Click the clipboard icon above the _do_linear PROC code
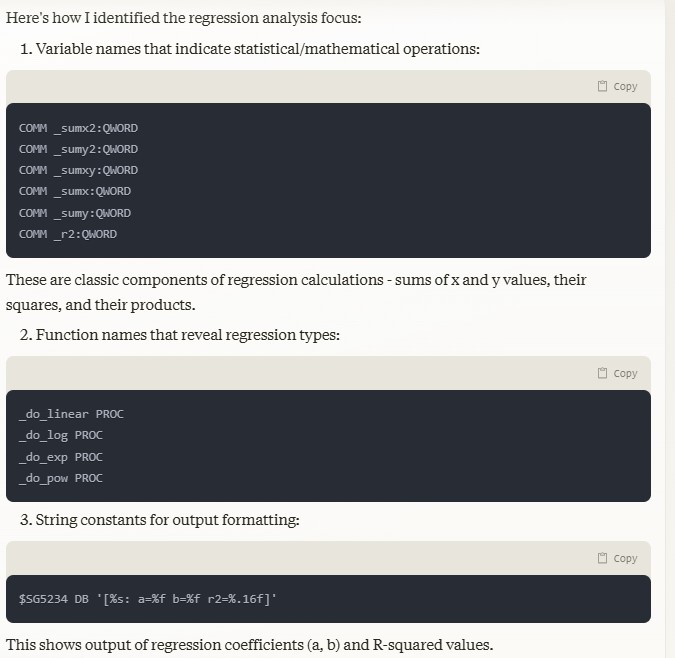 click(x=602, y=373)
